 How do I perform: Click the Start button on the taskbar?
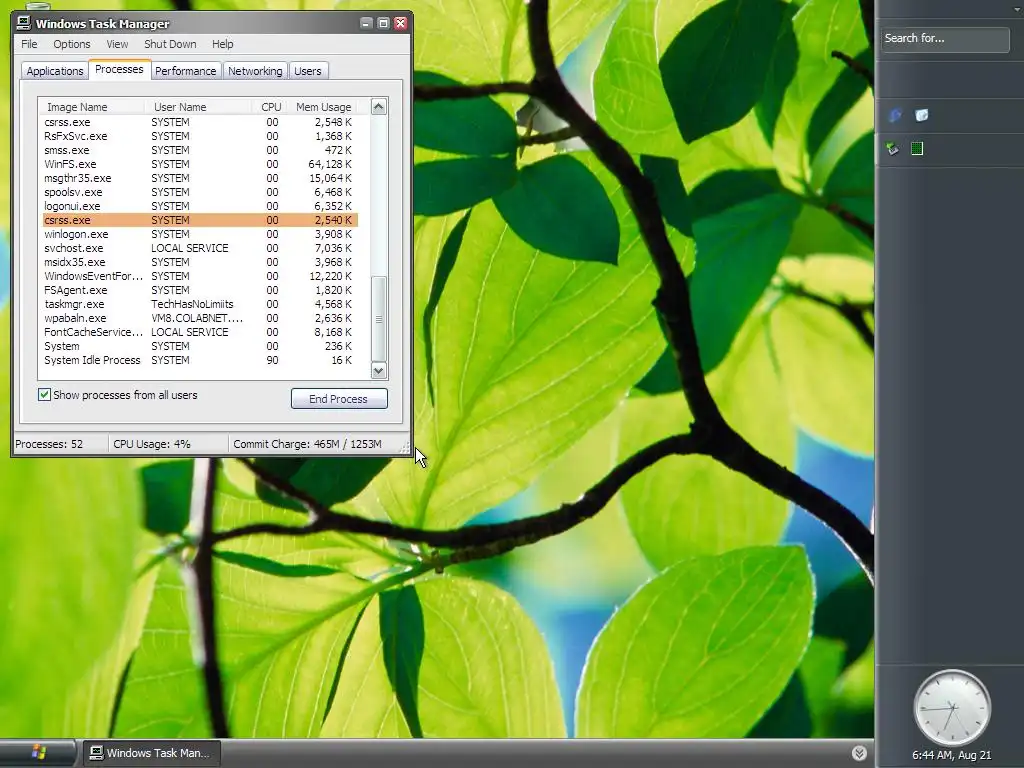38,753
